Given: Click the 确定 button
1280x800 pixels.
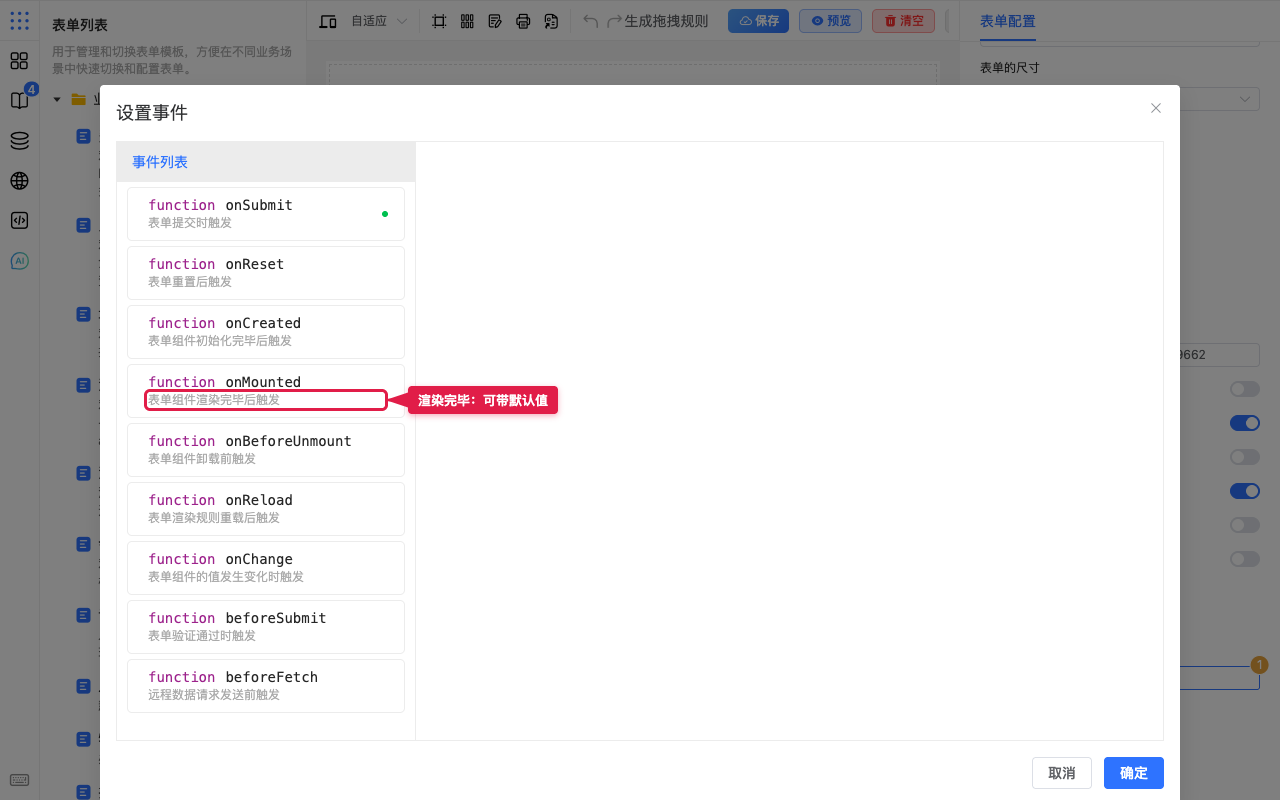Looking at the screenshot, I should pyautogui.click(x=1134, y=773).
